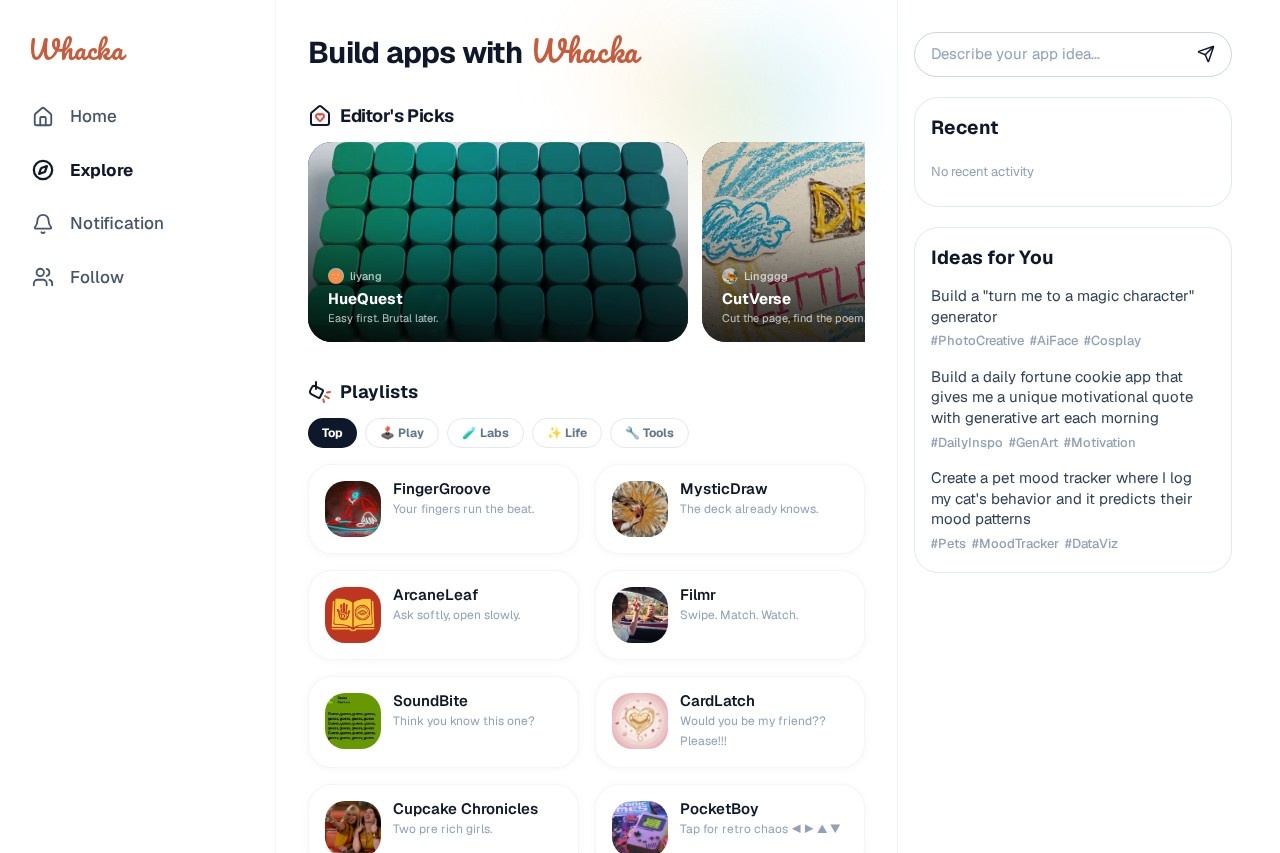Open Follow using people icon
The height and width of the screenshot is (853, 1280).
click(x=43, y=277)
